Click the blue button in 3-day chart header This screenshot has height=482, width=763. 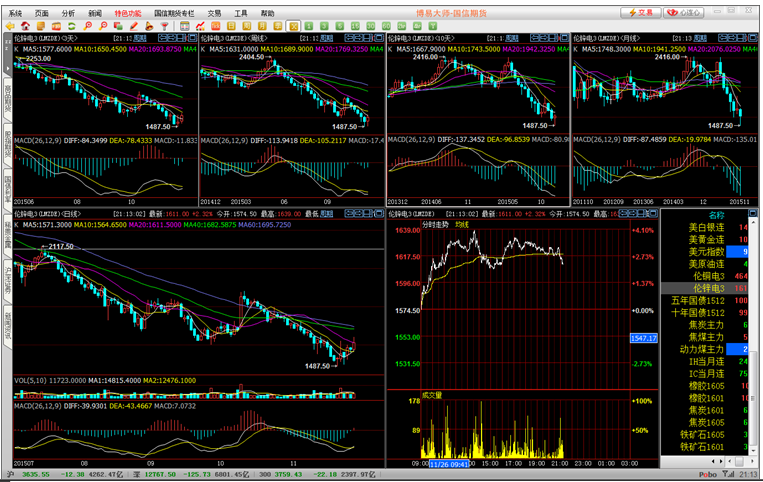click(140, 38)
